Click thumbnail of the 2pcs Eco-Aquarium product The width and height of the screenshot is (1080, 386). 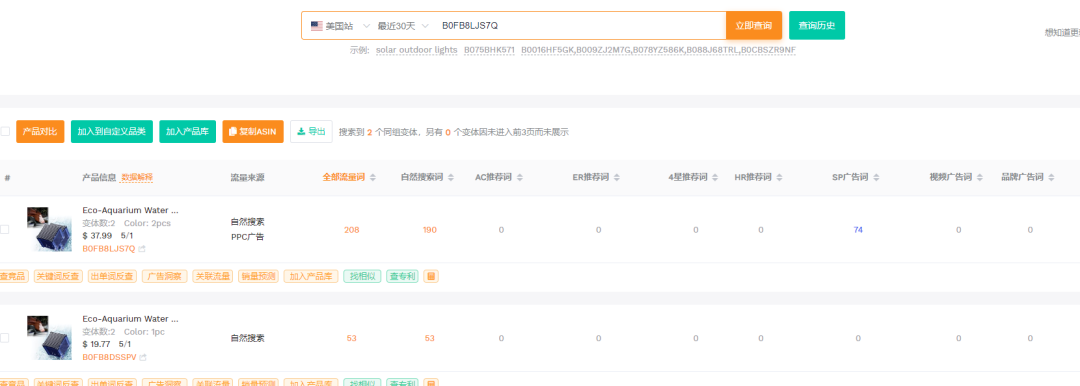click(x=50, y=230)
